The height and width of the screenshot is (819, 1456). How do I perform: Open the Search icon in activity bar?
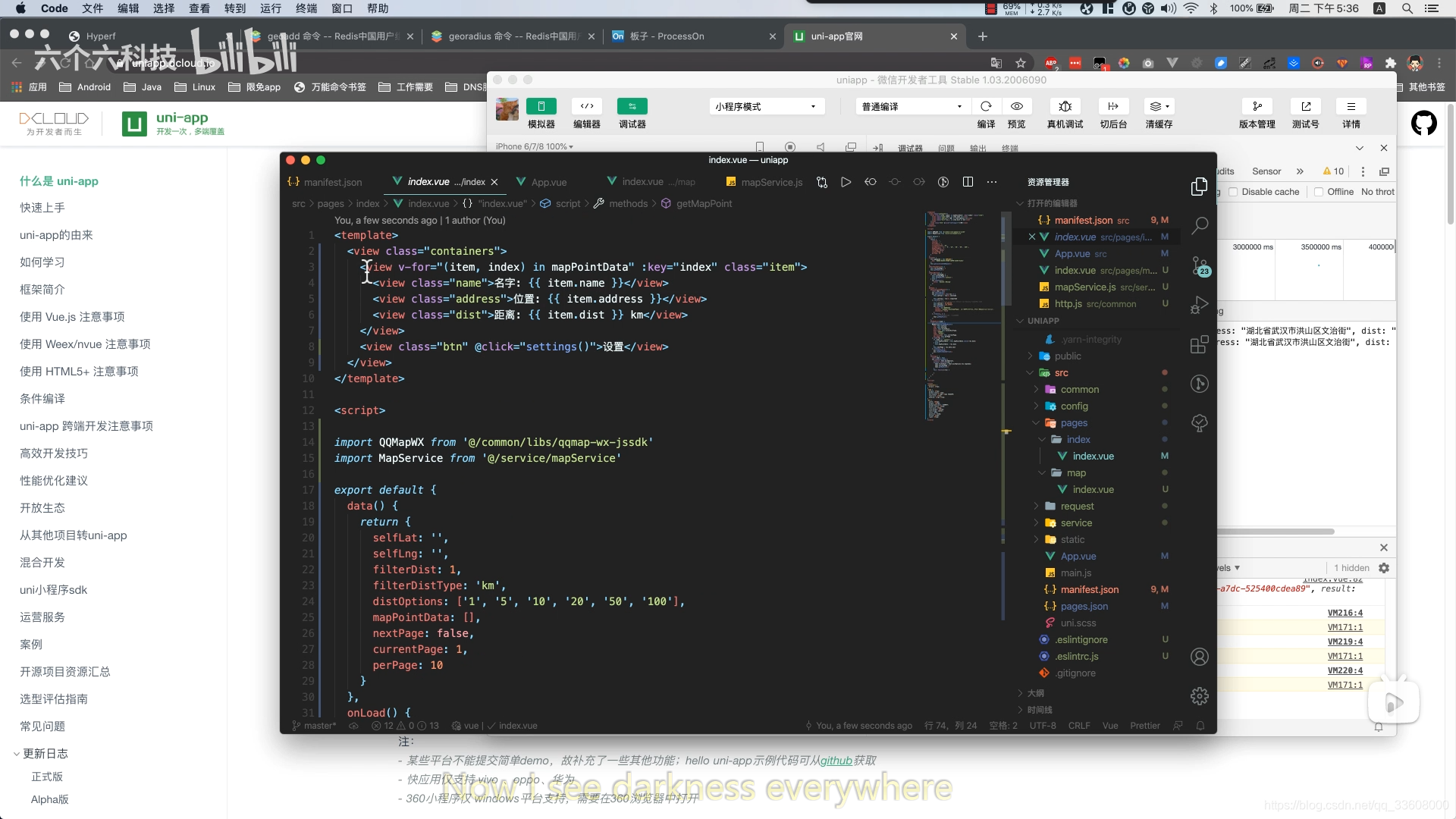[x=1200, y=225]
